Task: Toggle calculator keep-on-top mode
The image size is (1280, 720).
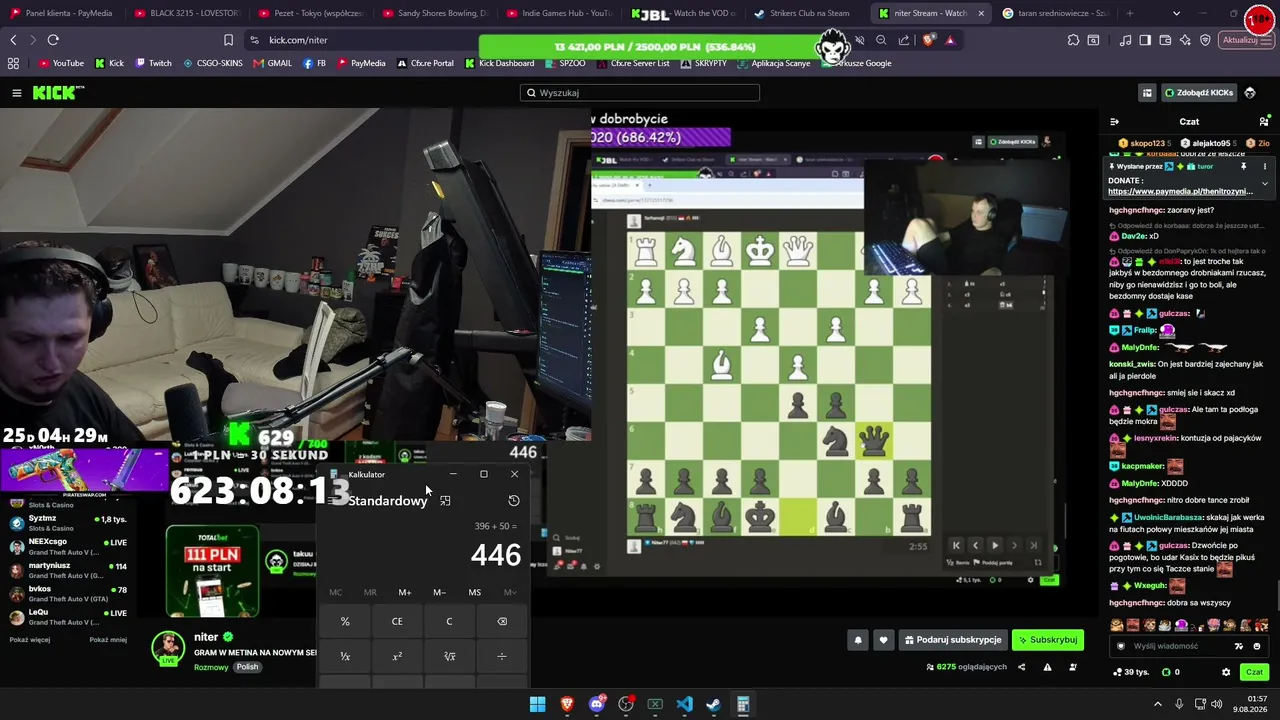Action: (x=445, y=501)
